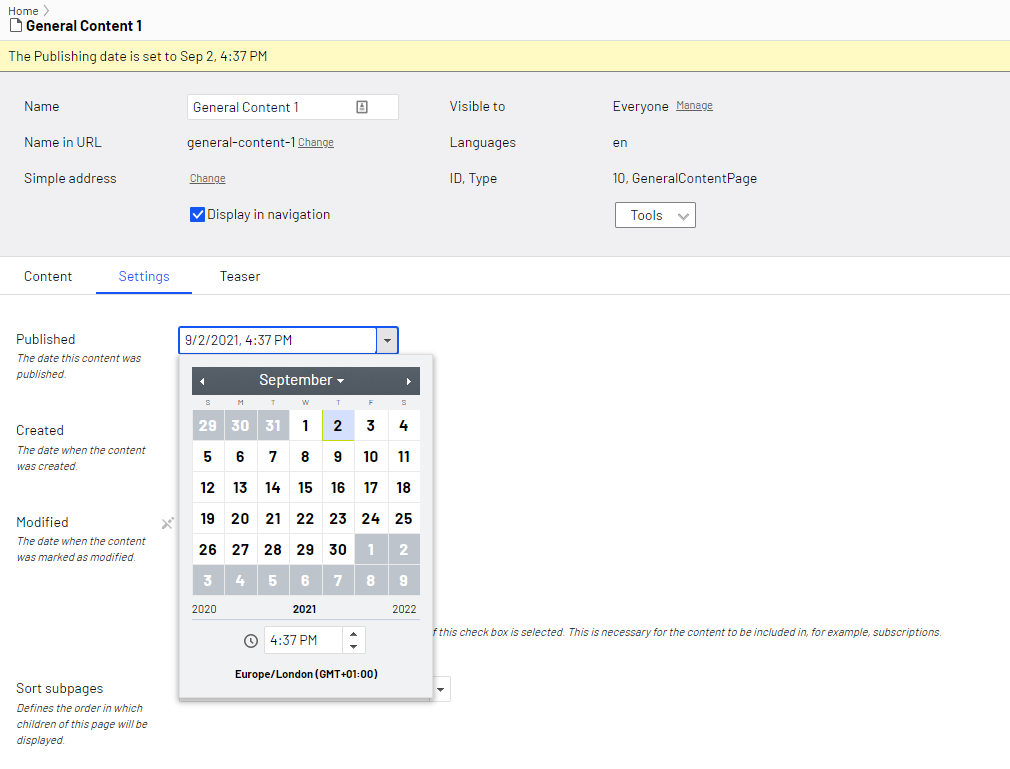1010x769 pixels.
Task: Jump to year 2022 in calendar
Action: point(404,609)
